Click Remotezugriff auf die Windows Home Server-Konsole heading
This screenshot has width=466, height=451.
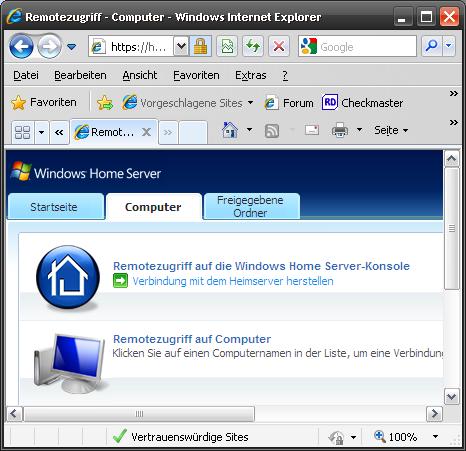coord(261,266)
